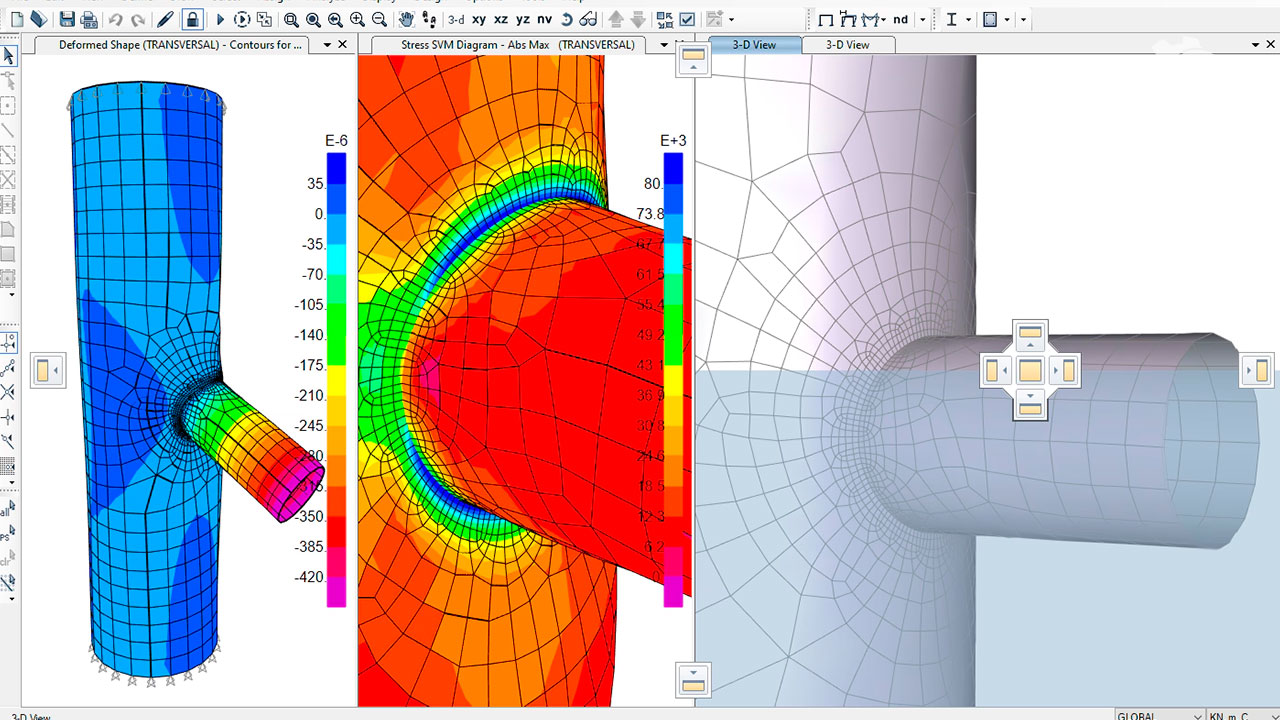This screenshot has height=720, width=1280.
Task: Toggle the Lock/Unlock model padlock
Action: click(x=192, y=19)
